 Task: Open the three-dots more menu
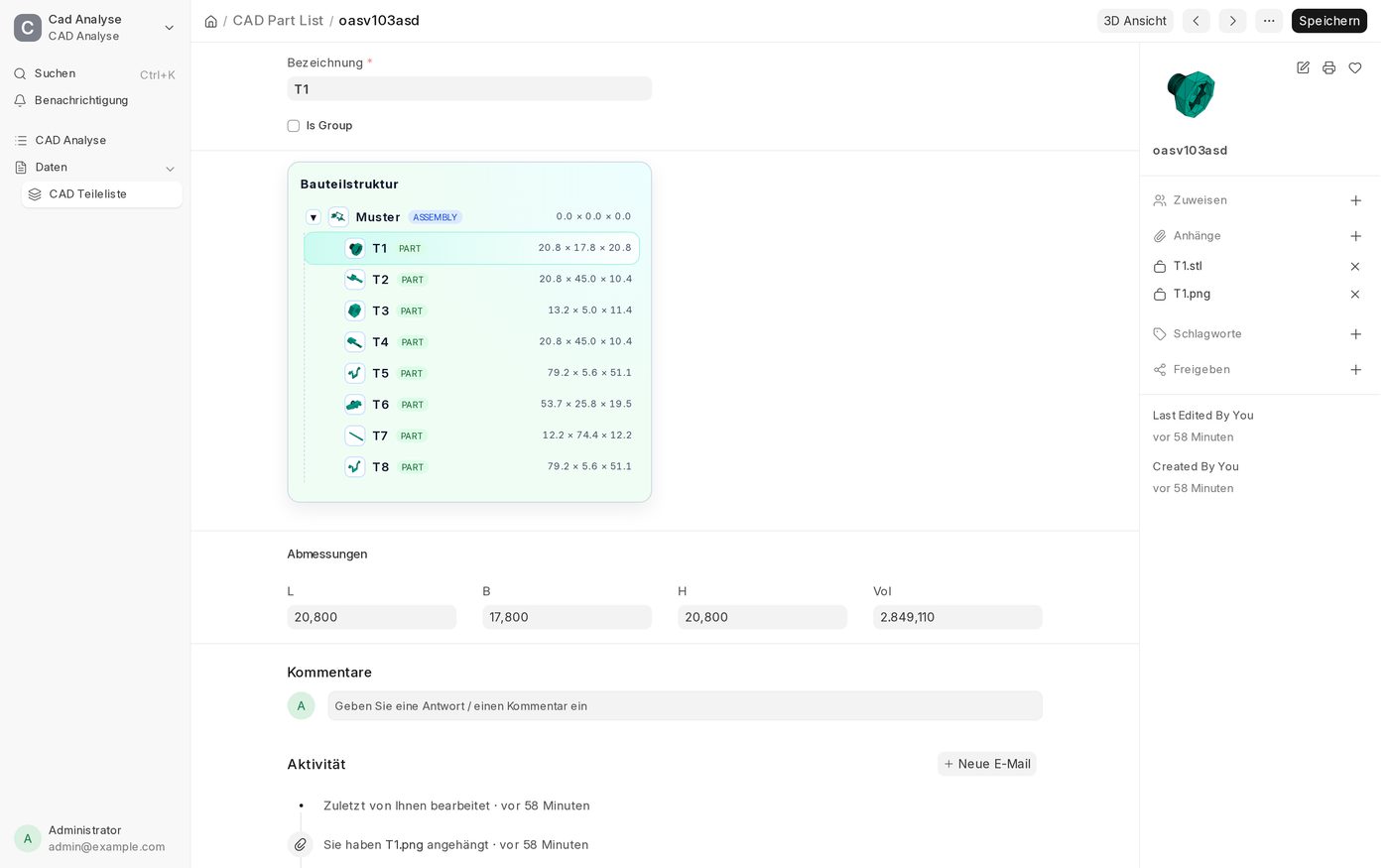coord(1269,21)
